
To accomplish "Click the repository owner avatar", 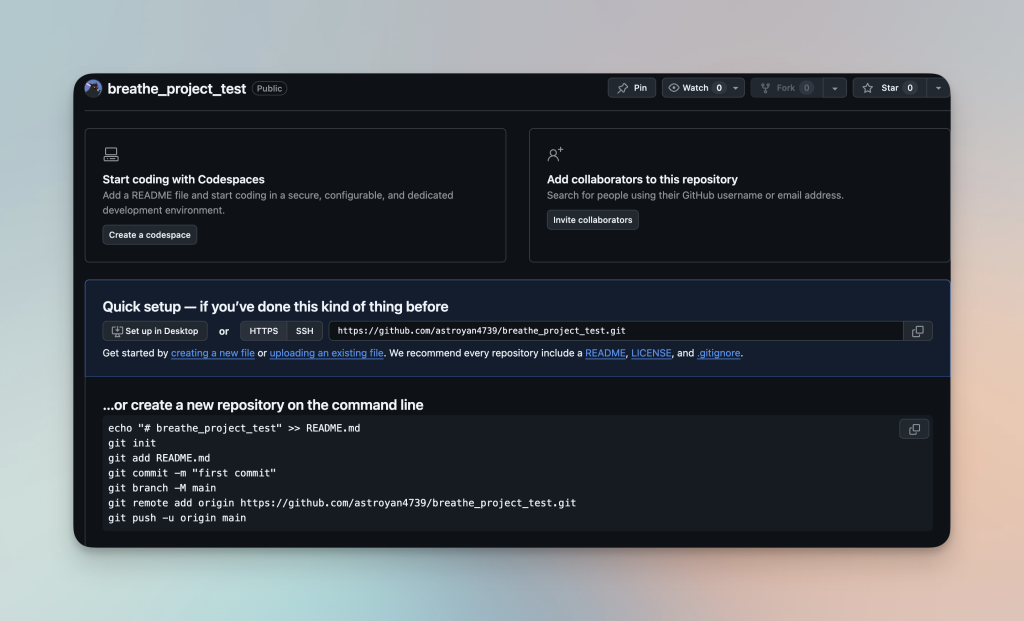I will tap(93, 88).
